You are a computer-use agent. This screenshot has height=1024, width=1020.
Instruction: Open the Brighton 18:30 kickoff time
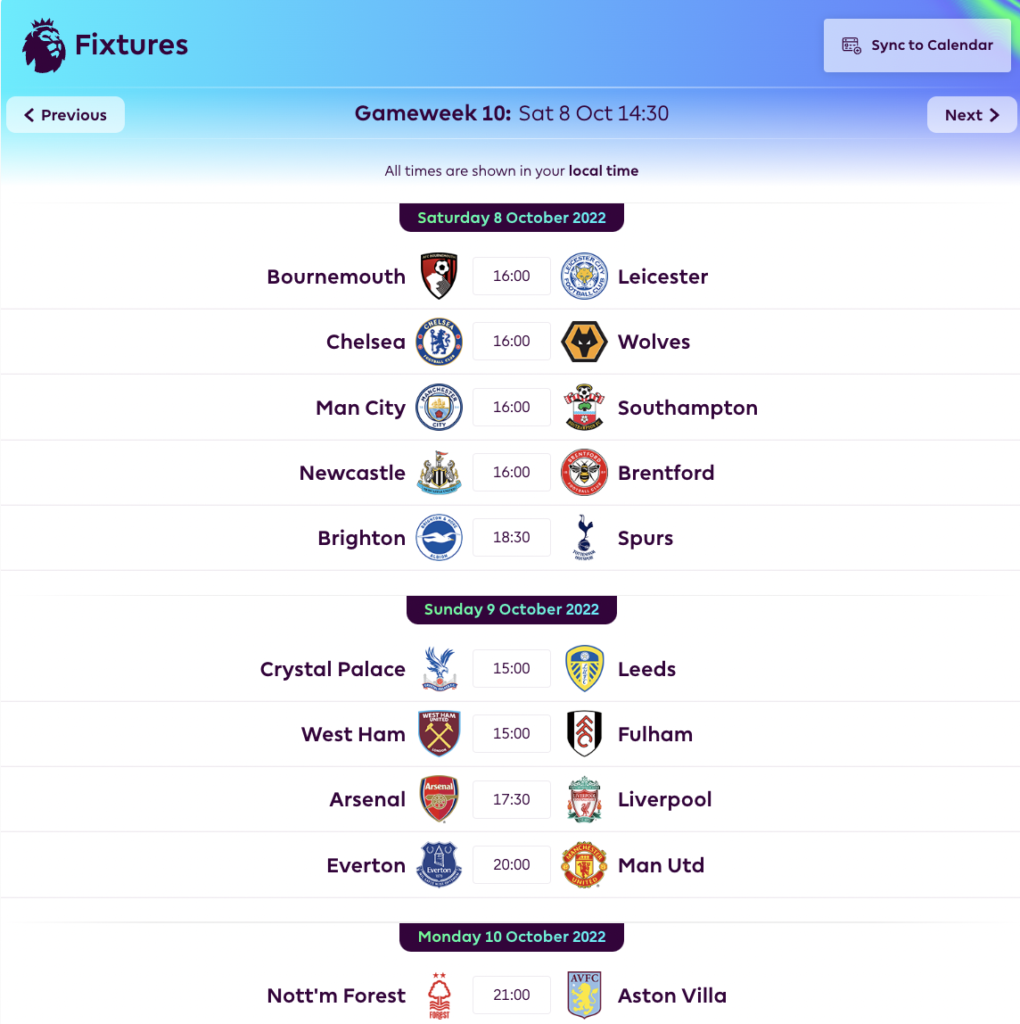[x=511, y=537]
